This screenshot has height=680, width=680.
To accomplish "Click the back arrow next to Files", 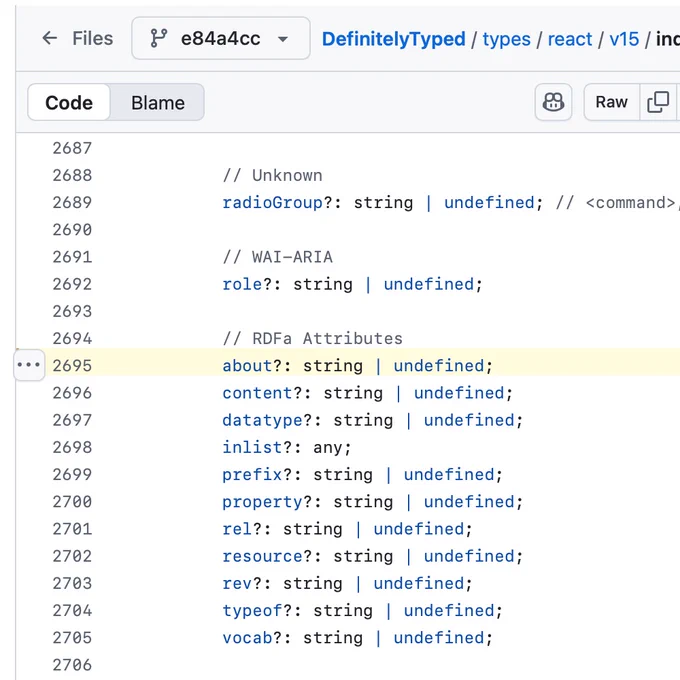I will click(49, 38).
